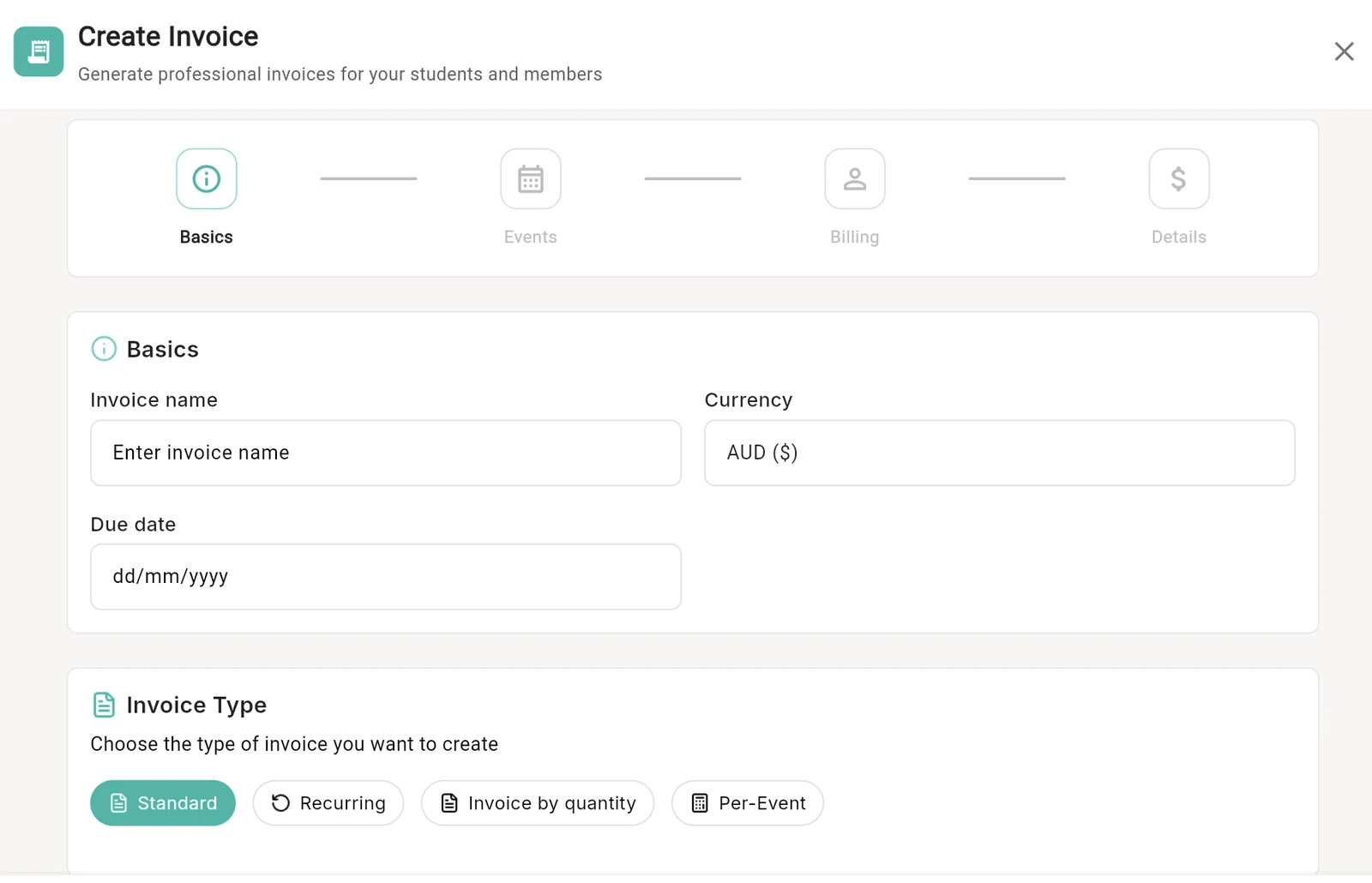This screenshot has width=1372, height=883.
Task: Choose the Recurring invoice type
Action: (x=328, y=803)
